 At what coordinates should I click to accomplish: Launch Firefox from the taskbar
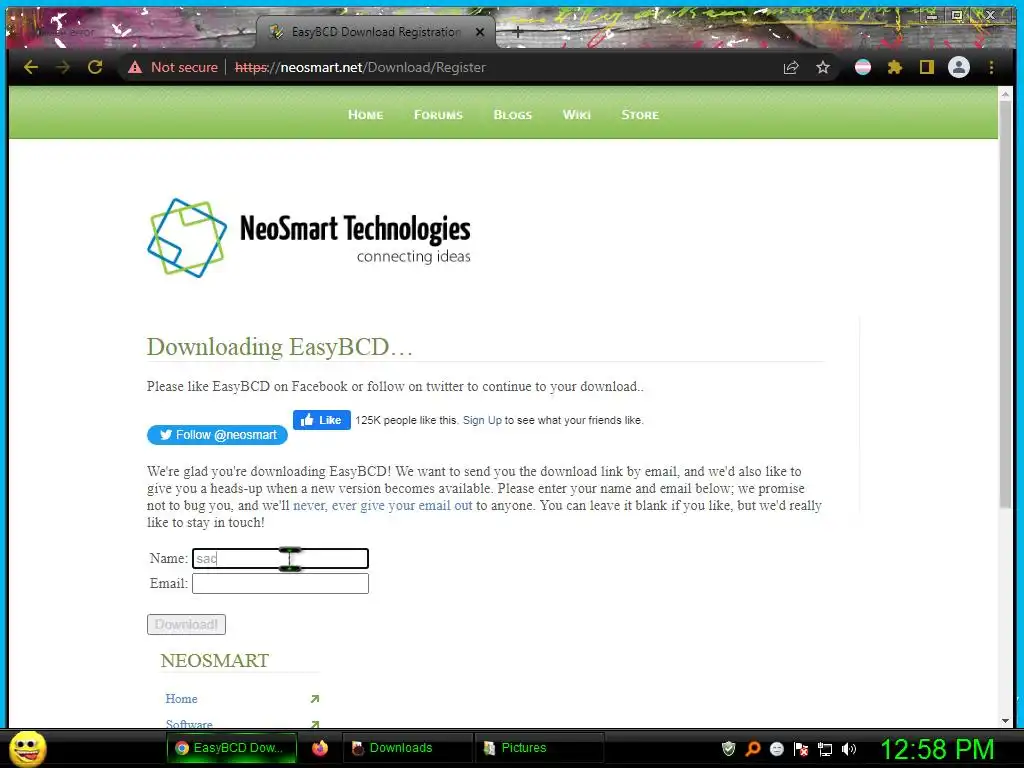(x=319, y=748)
